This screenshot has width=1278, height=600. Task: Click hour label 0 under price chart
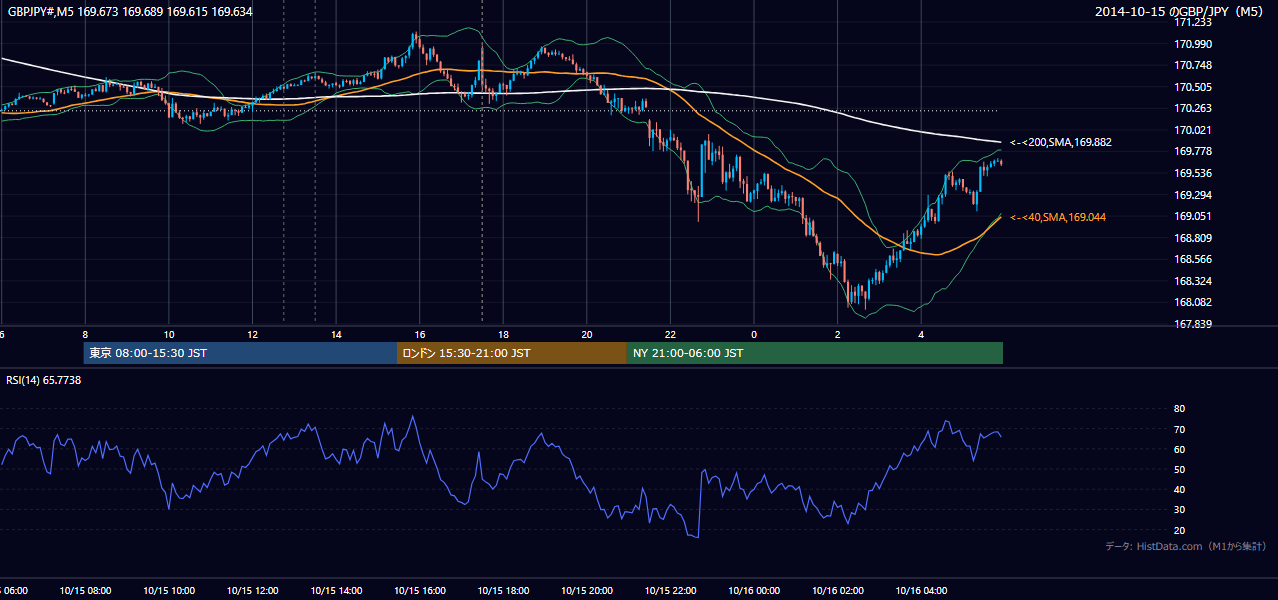(754, 335)
